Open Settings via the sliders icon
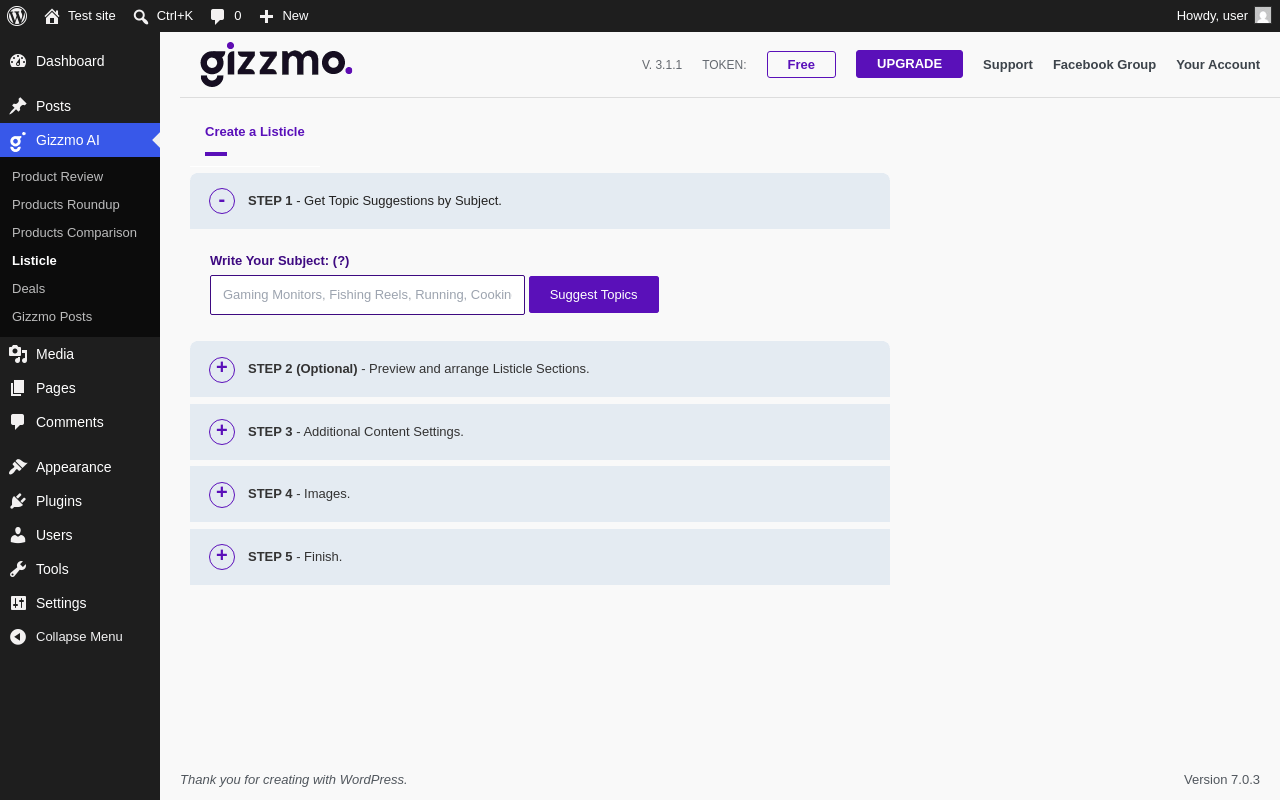The width and height of the screenshot is (1280, 800). tap(18, 603)
